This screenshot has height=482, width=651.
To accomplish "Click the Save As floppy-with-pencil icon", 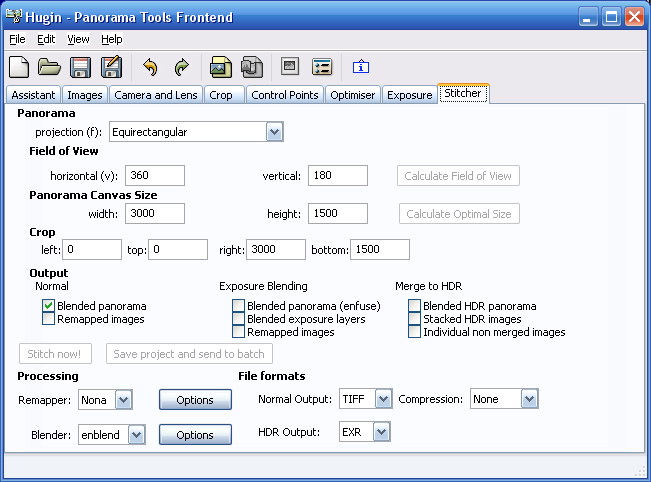I will point(111,67).
